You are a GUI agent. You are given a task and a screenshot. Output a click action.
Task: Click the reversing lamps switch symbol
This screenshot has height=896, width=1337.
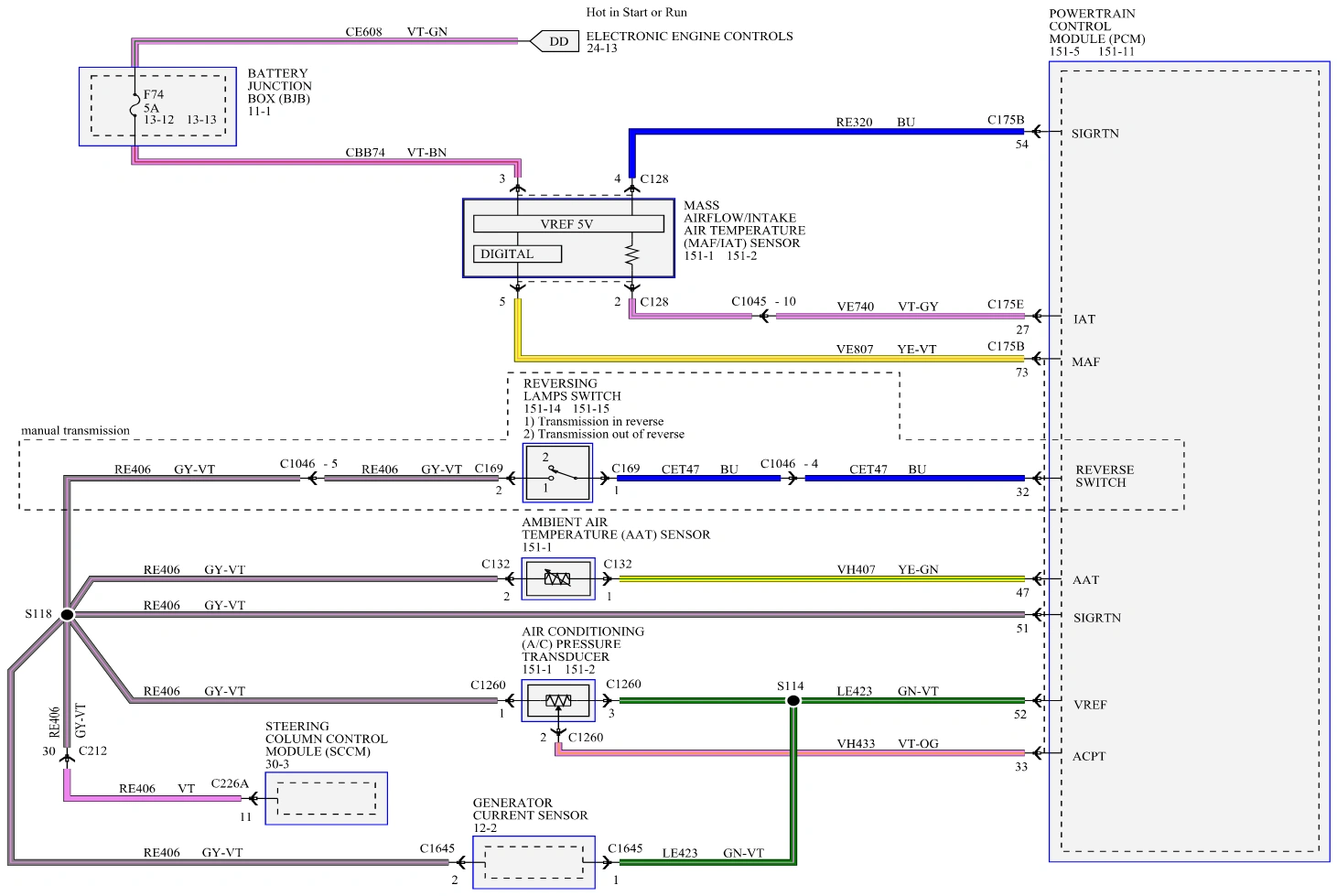click(557, 473)
